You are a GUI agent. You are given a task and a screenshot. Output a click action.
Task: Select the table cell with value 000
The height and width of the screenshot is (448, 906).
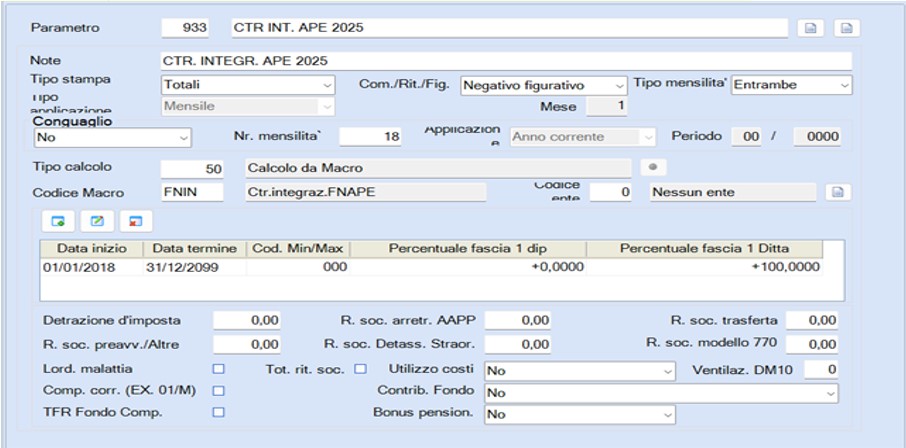click(298, 267)
